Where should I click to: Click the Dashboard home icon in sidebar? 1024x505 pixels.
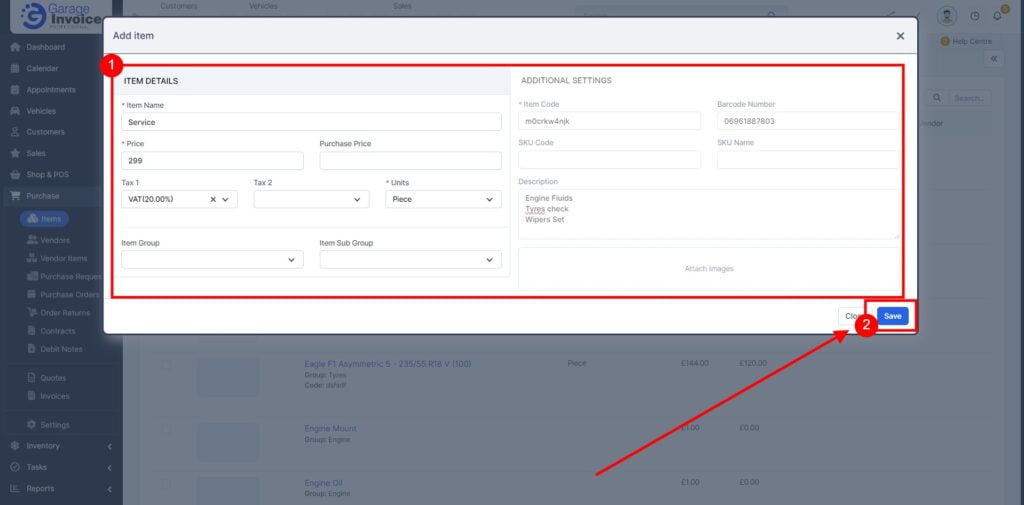[x=15, y=47]
